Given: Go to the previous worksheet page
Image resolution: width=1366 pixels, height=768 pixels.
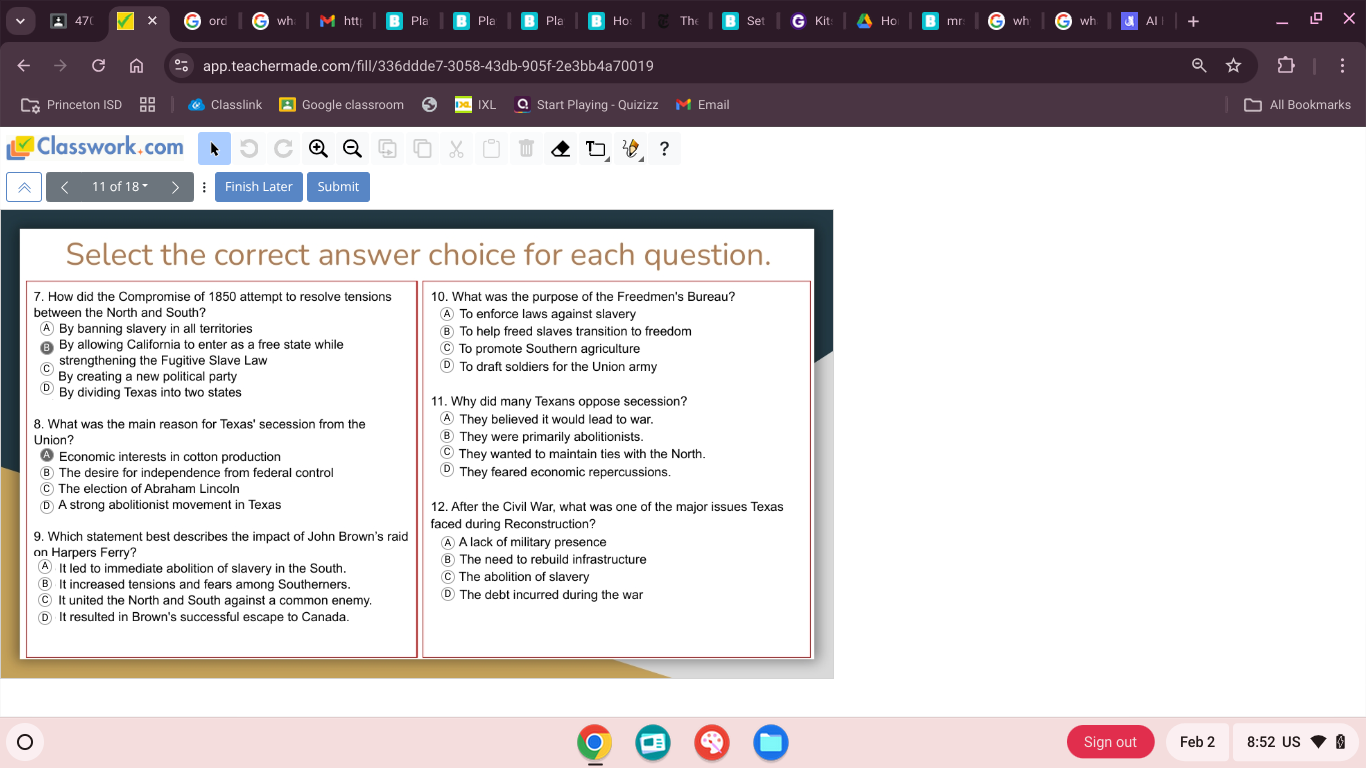Looking at the screenshot, I should (x=64, y=187).
